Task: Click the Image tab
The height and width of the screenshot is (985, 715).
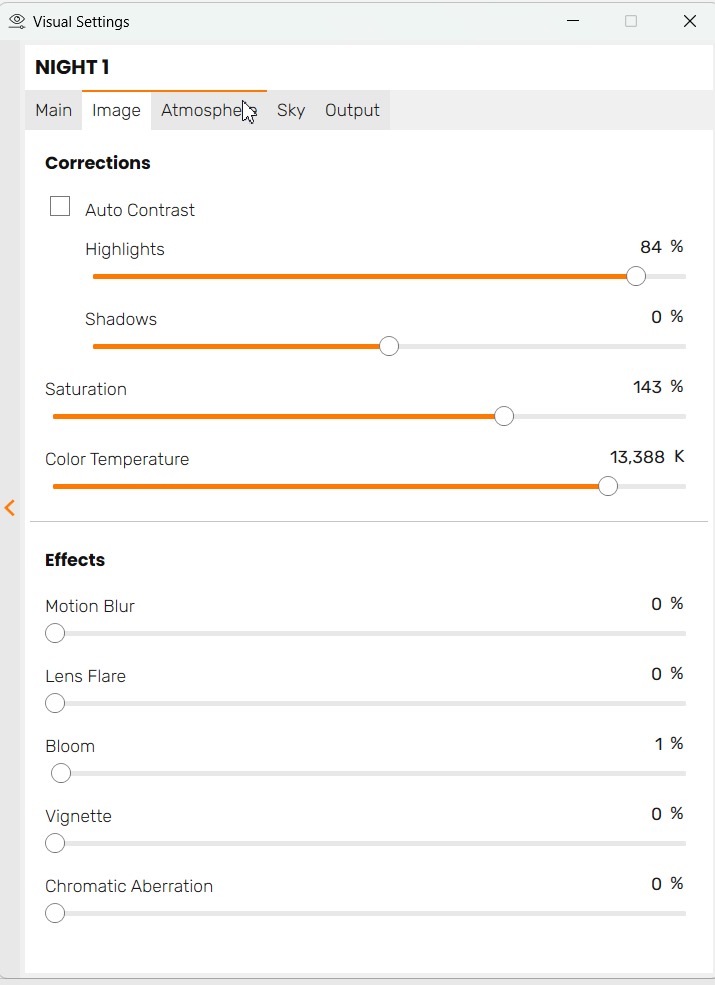Action: (x=116, y=111)
